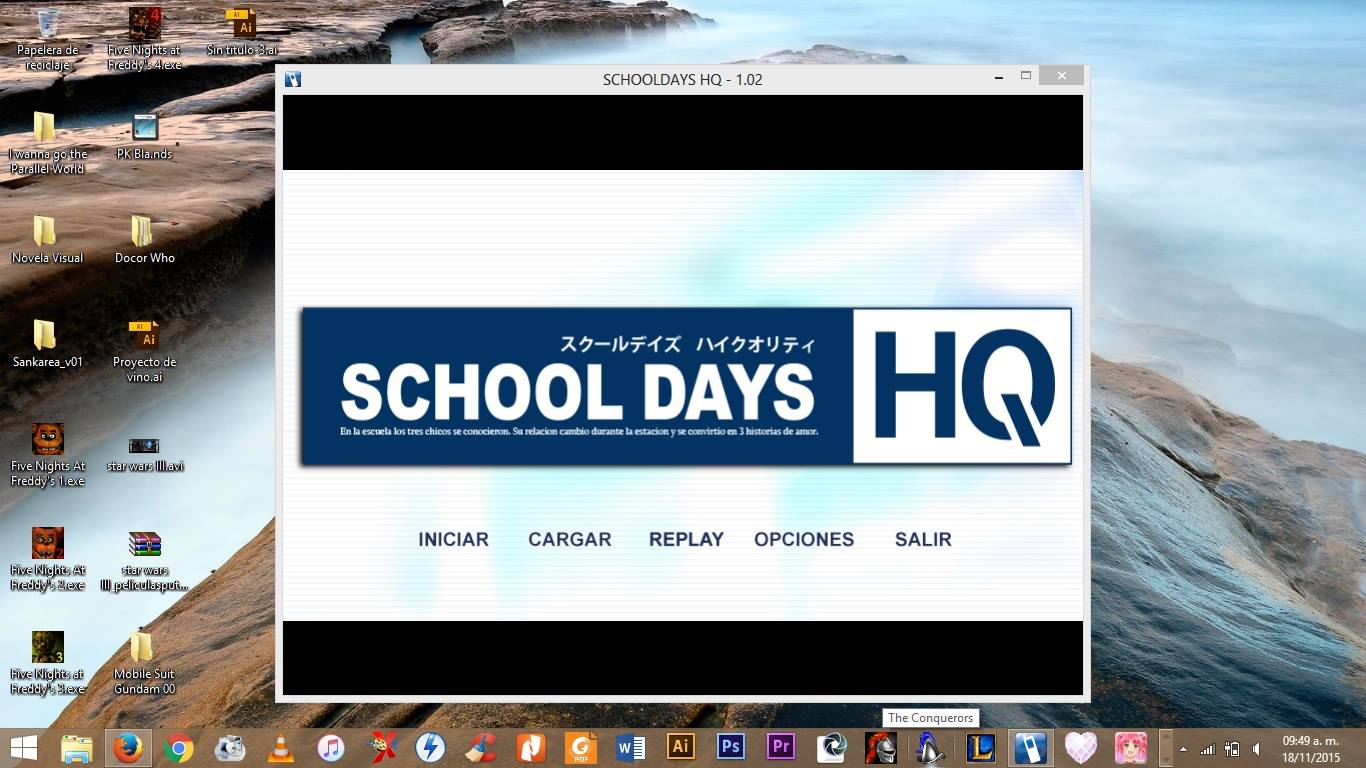Click the silver knight helmet taskbar icon

(931, 748)
